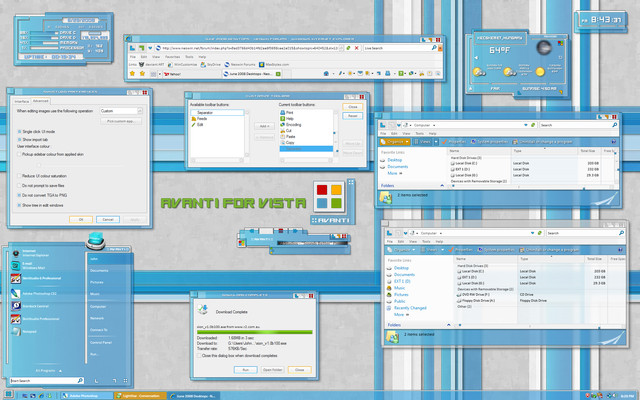Click the media player seek bar
Viewport: 640px width, 400px height.
[312, 243]
